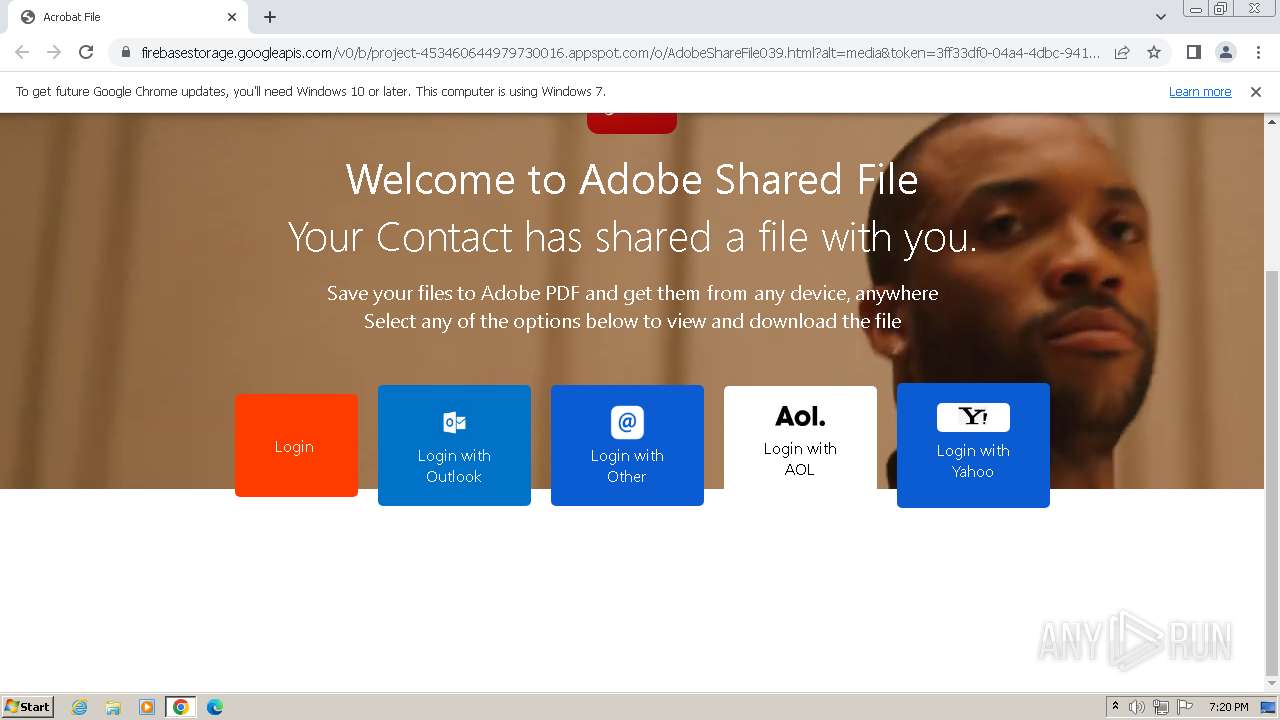Close the Acrobat File tab
This screenshot has height=720, width=1280.
(232, 17)
